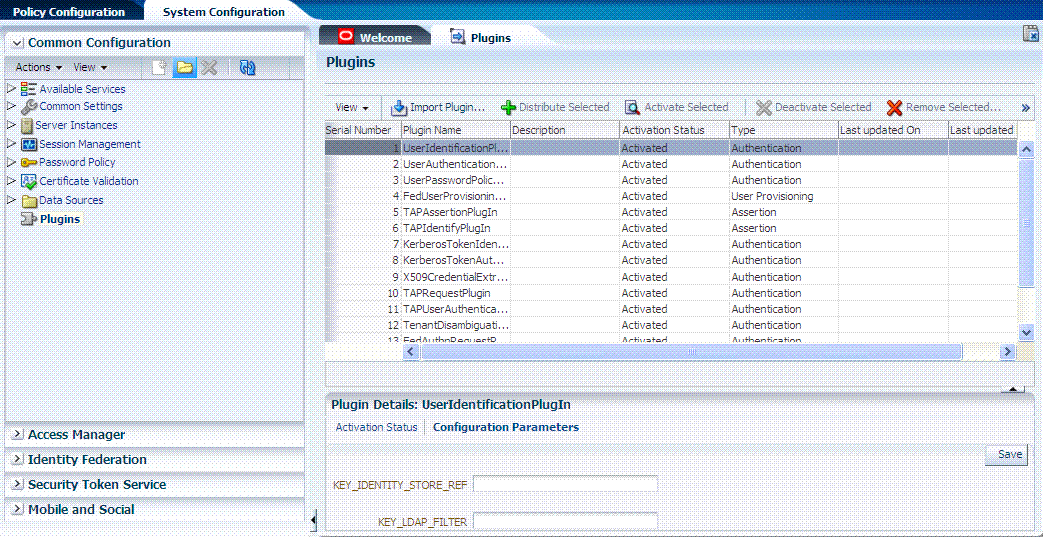Select the System Configuration tab
This screenshot has width=1043, height=537.
click(x=224, y=12)
